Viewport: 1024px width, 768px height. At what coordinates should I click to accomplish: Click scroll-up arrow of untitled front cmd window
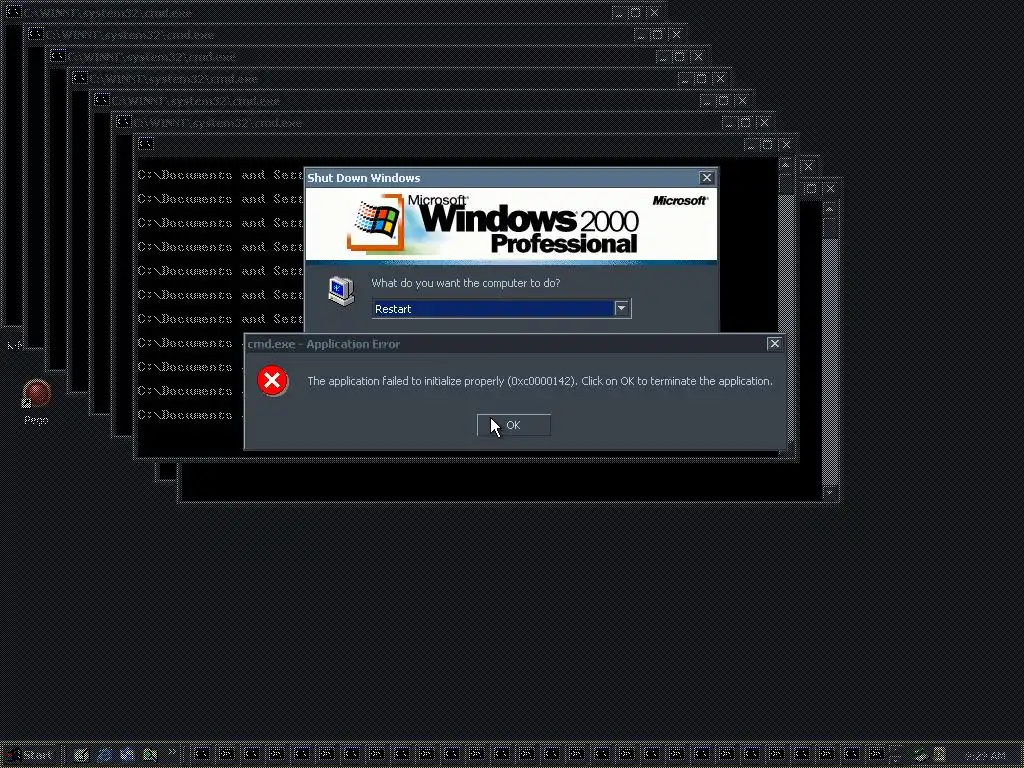click(786, 165)
